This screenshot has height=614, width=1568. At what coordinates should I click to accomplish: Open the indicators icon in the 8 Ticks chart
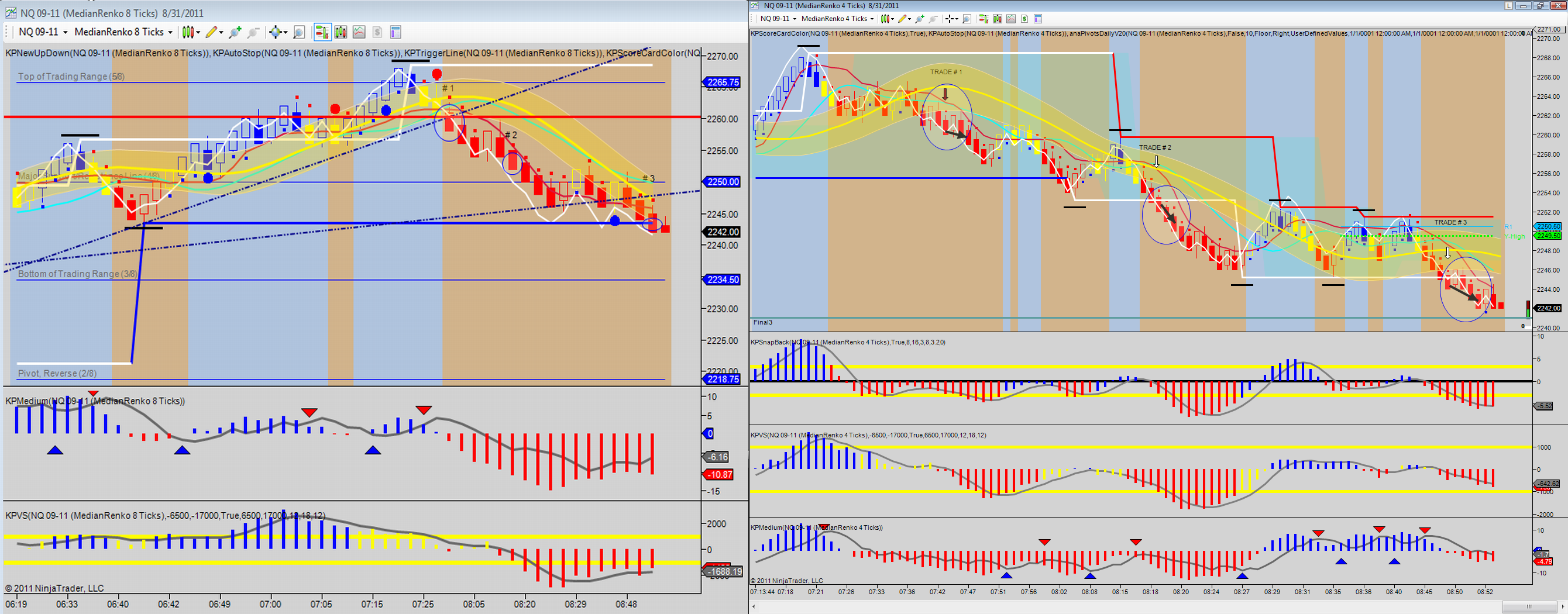(359, 32)
